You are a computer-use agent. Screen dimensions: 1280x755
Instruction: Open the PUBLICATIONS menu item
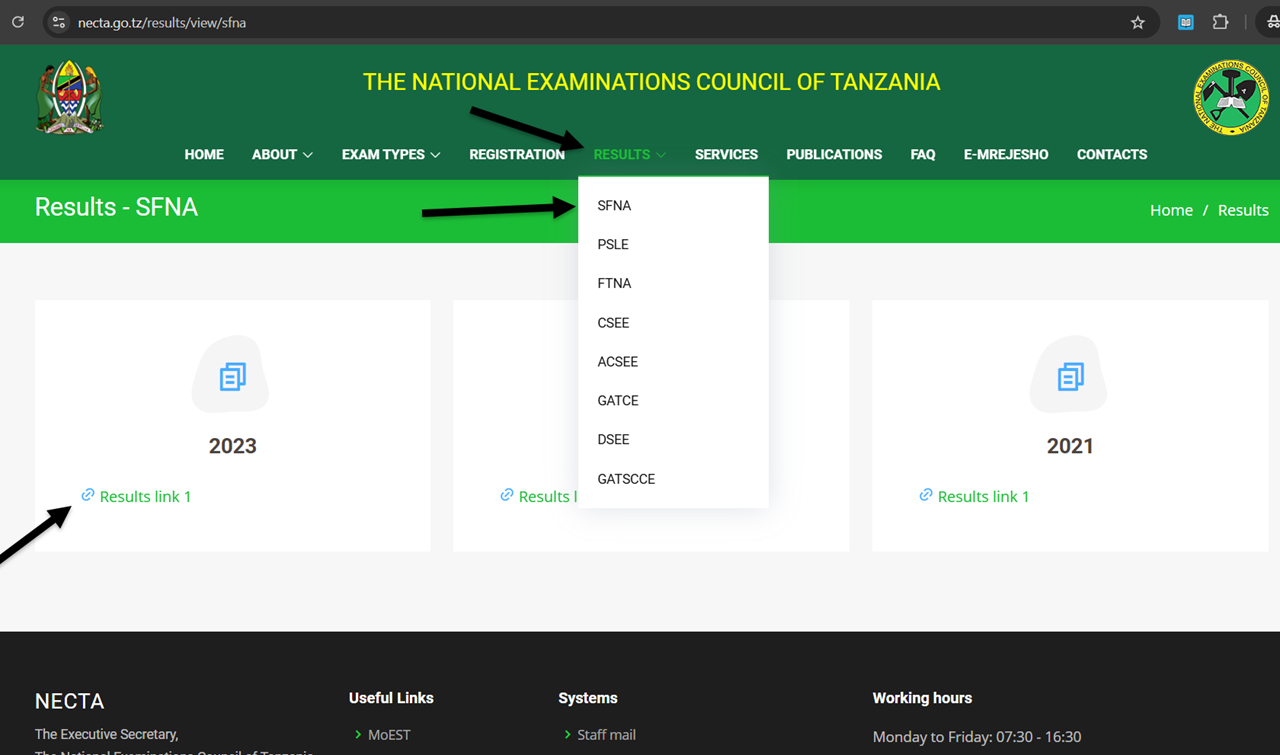click(834, 154)
